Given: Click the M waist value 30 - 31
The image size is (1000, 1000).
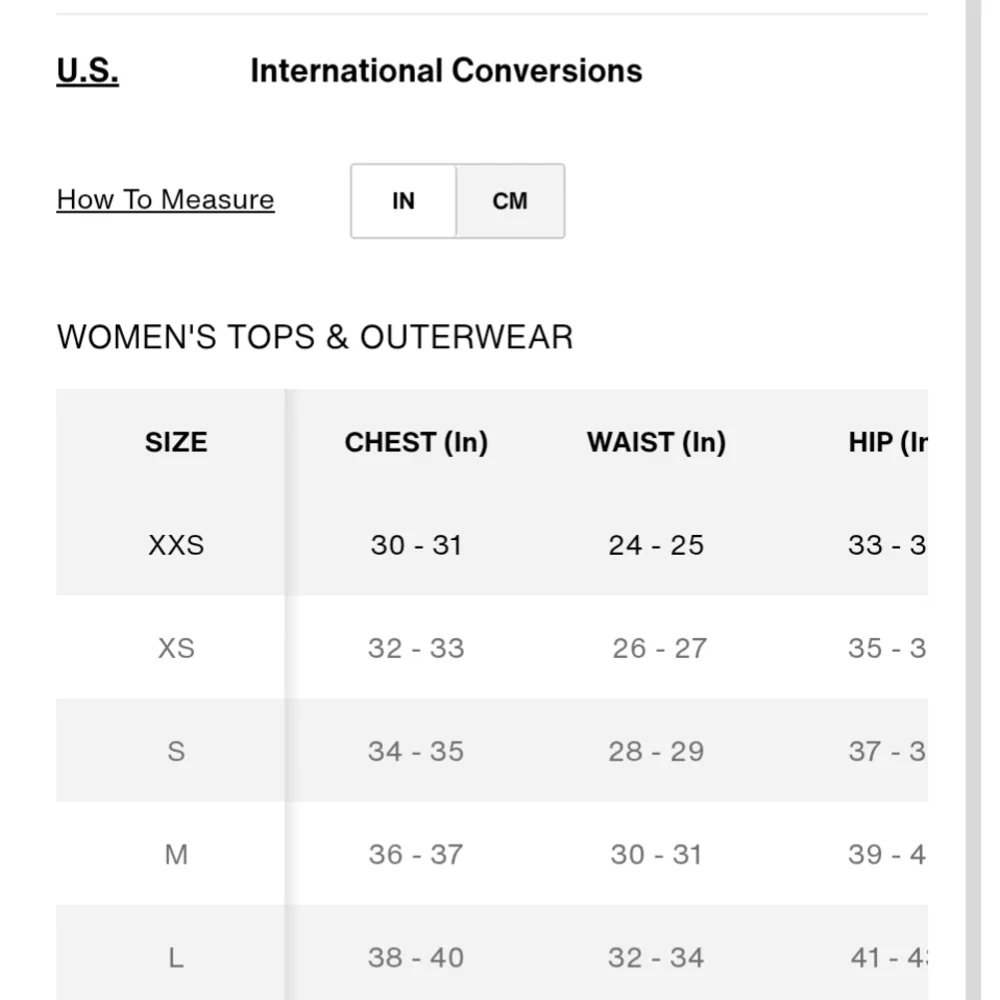Looking at the screenshot, I should 656,855.
